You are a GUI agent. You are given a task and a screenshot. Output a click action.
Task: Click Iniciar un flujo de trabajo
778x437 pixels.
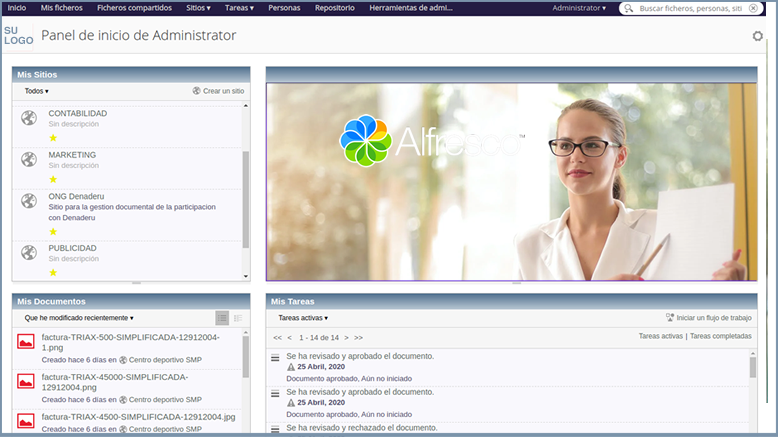714,317
